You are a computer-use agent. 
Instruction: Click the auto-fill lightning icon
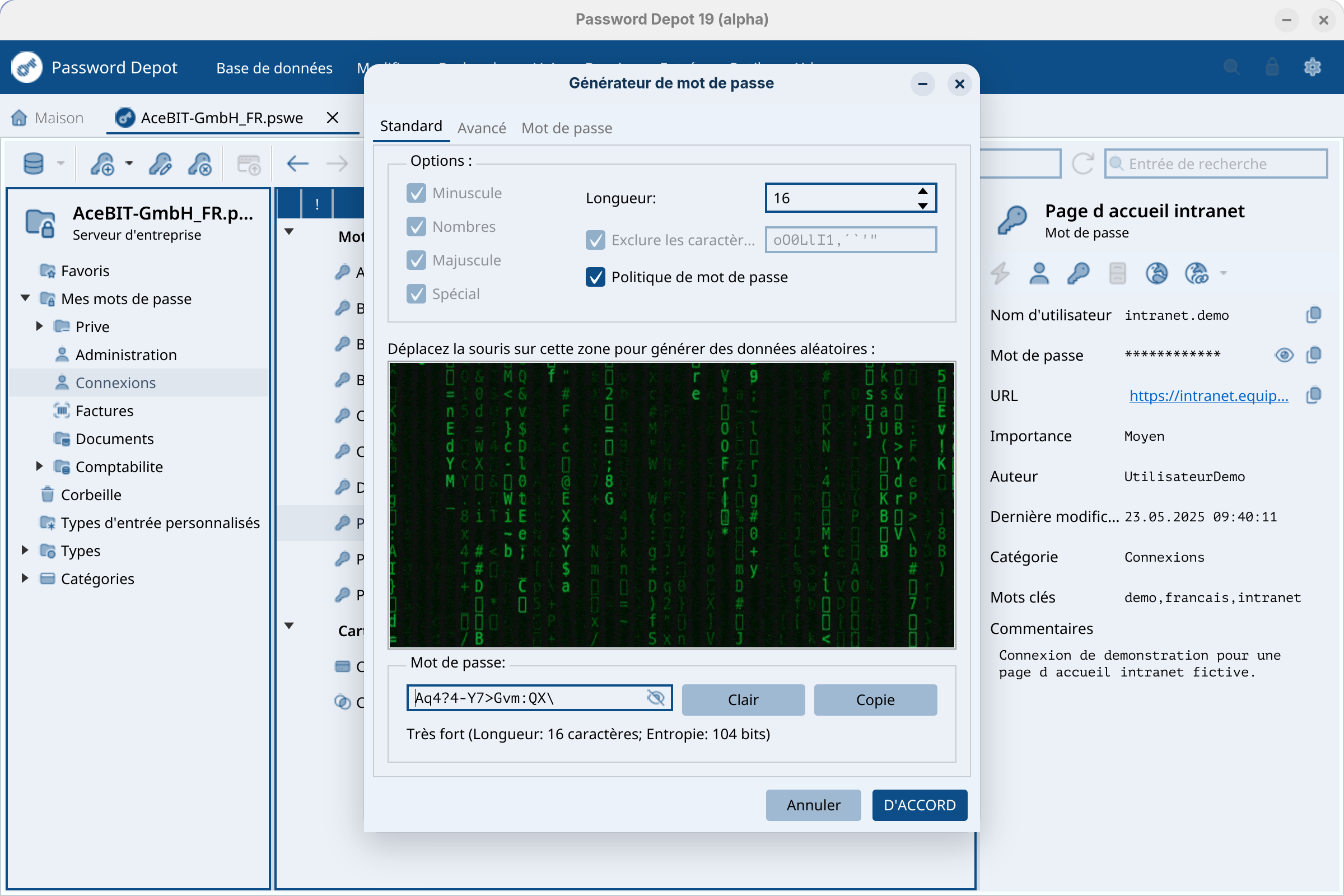[x=1000, y=274]
